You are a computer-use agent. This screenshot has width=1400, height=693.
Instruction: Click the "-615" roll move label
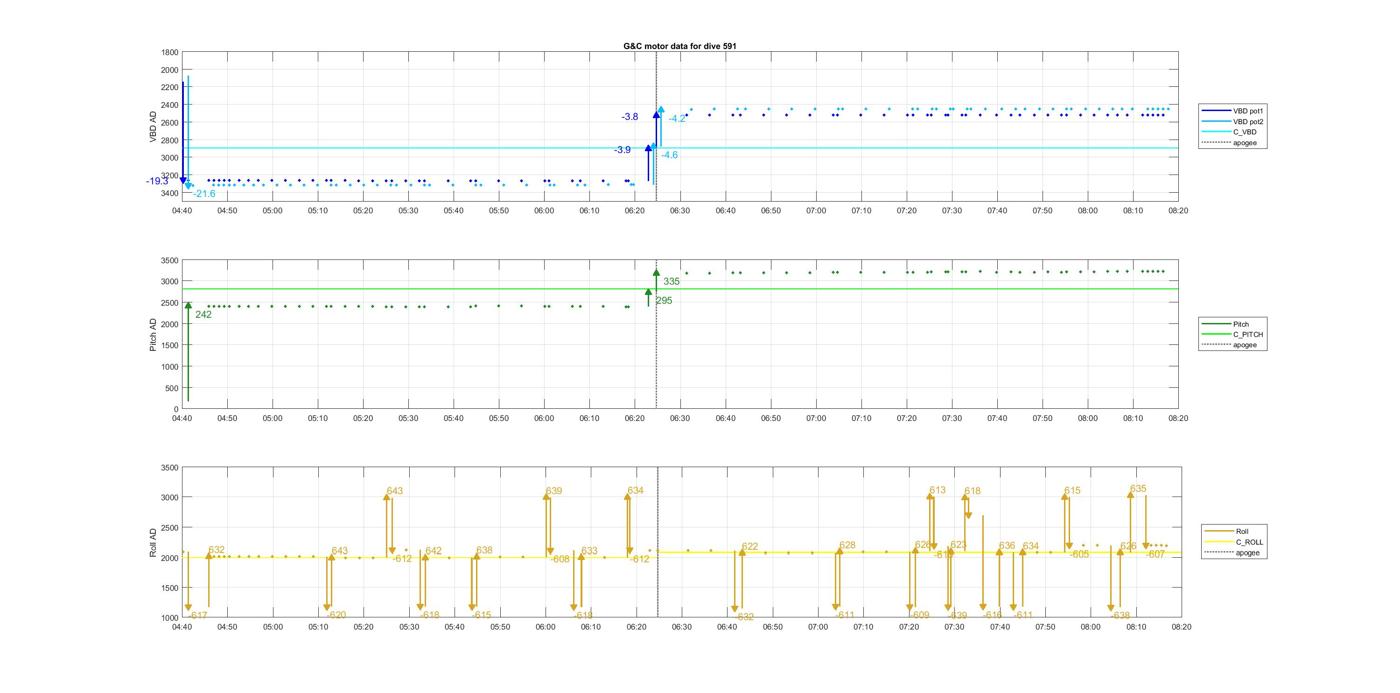(482, 616)
